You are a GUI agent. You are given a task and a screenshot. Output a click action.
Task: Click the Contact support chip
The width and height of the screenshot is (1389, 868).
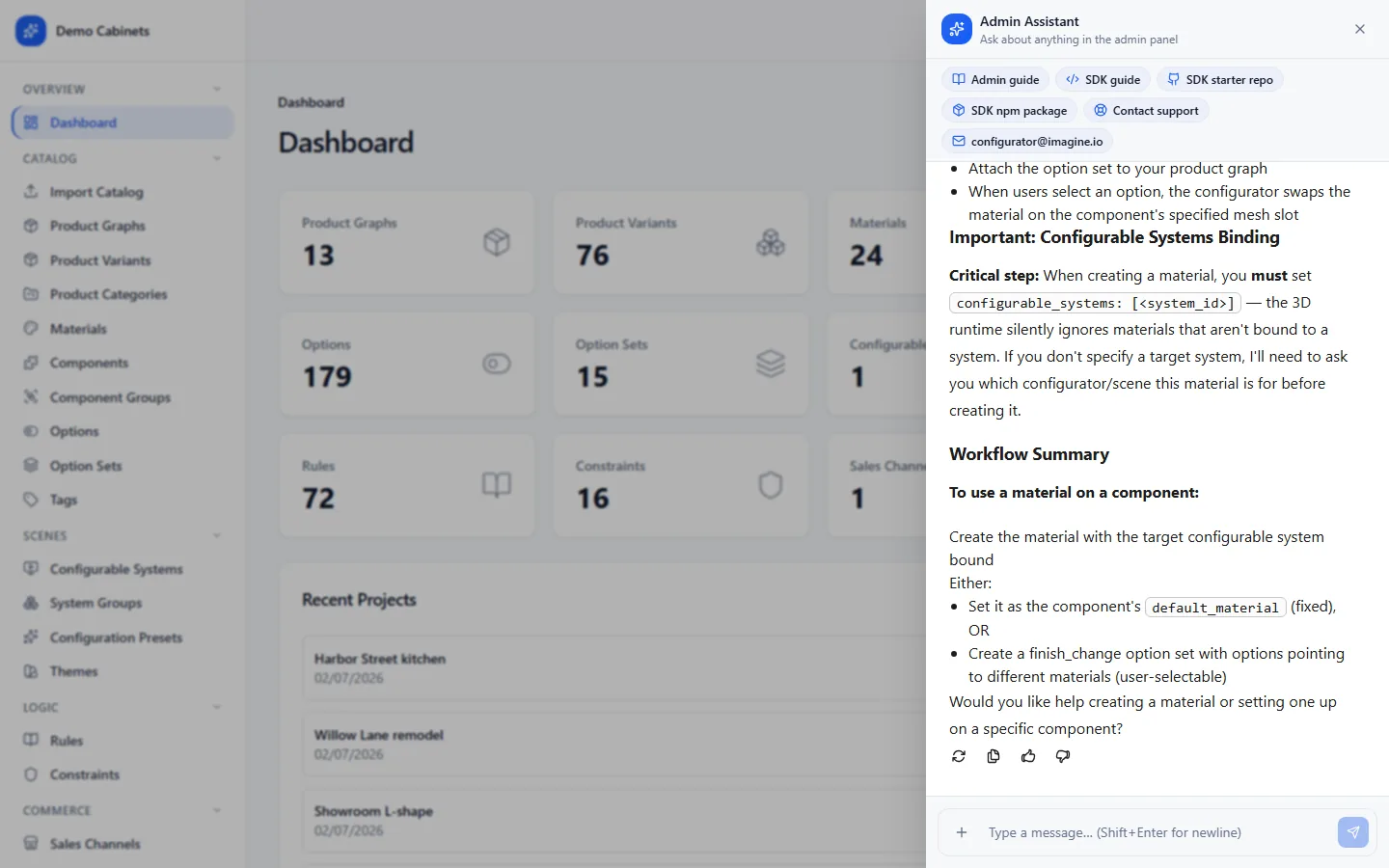click(1146, 111)
